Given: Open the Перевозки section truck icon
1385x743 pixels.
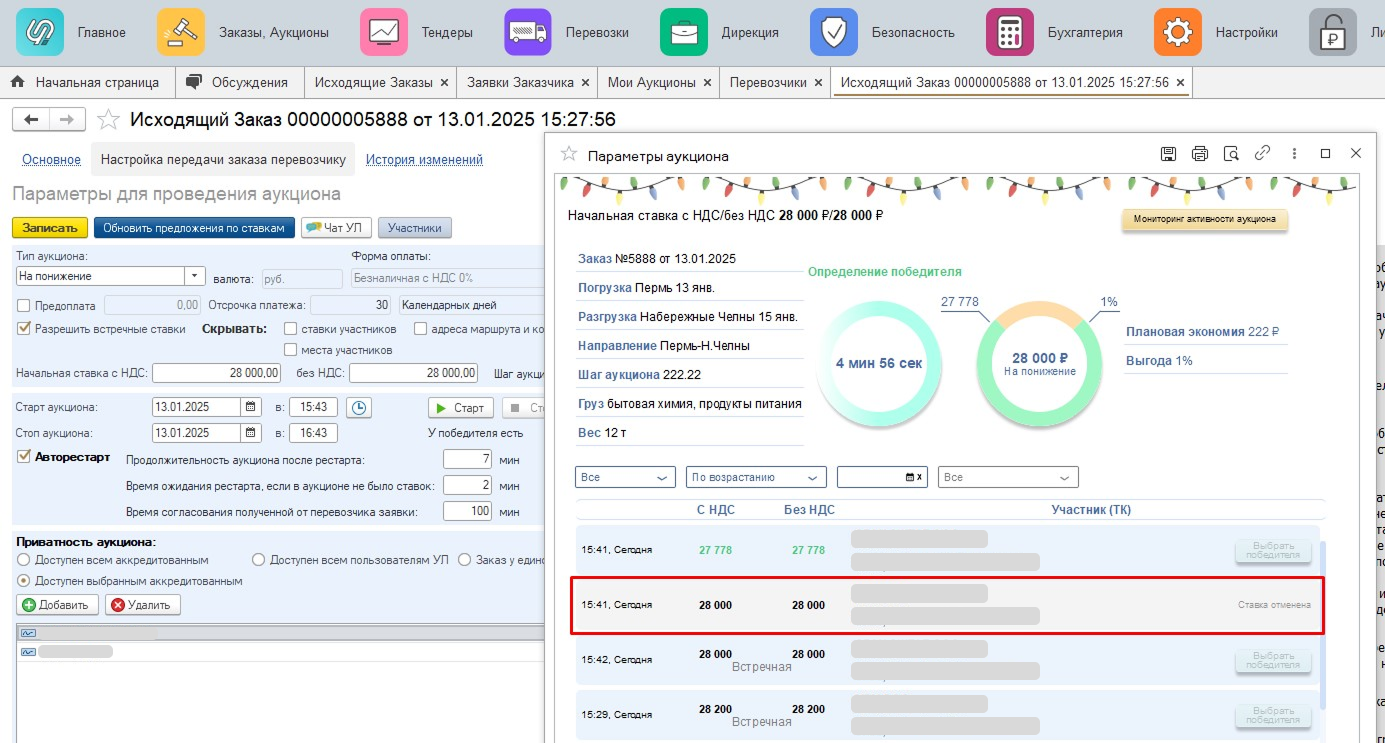Looking at the screenshot, I should [x=528, y=32].
